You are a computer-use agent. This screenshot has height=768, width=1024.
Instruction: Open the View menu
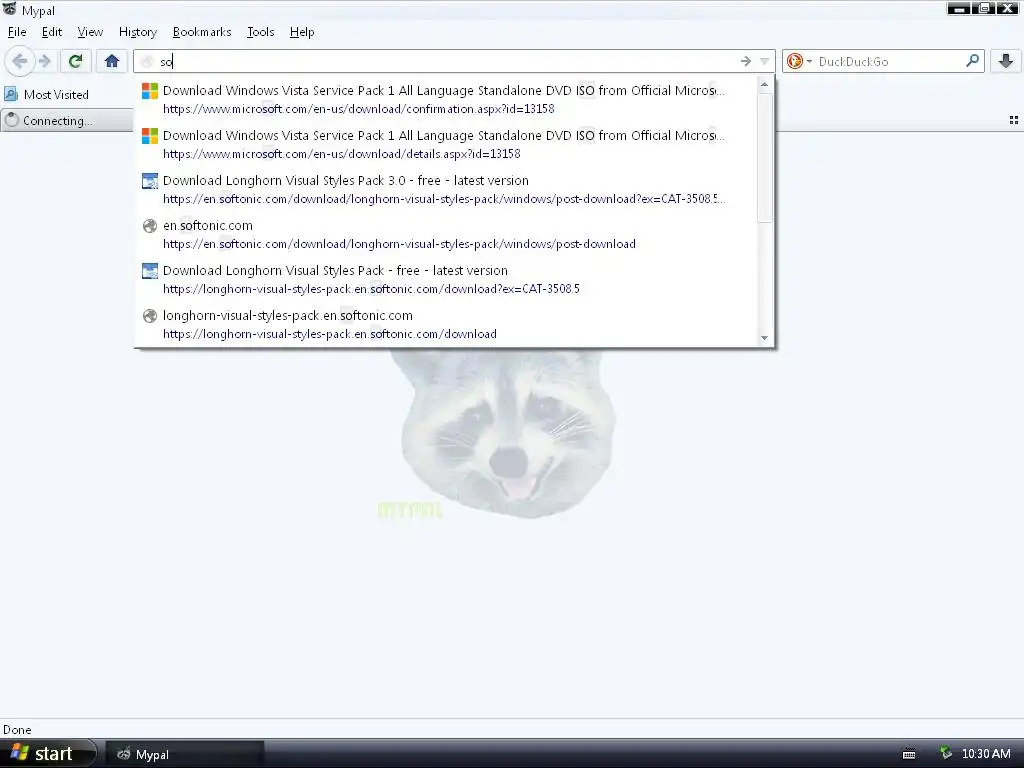(x=90, y=32)
